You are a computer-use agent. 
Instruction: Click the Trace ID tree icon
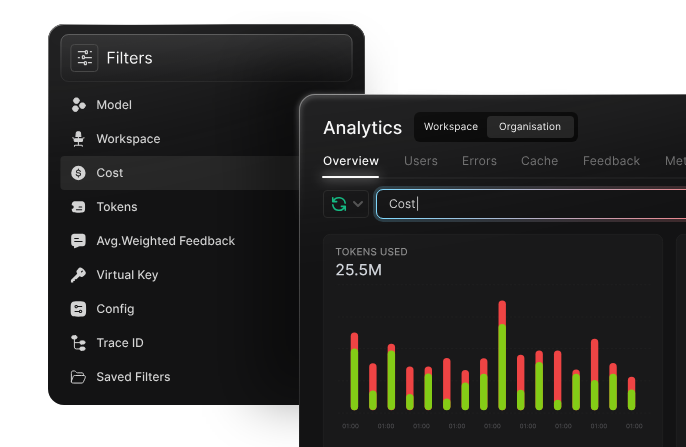(x=78, y=343)
